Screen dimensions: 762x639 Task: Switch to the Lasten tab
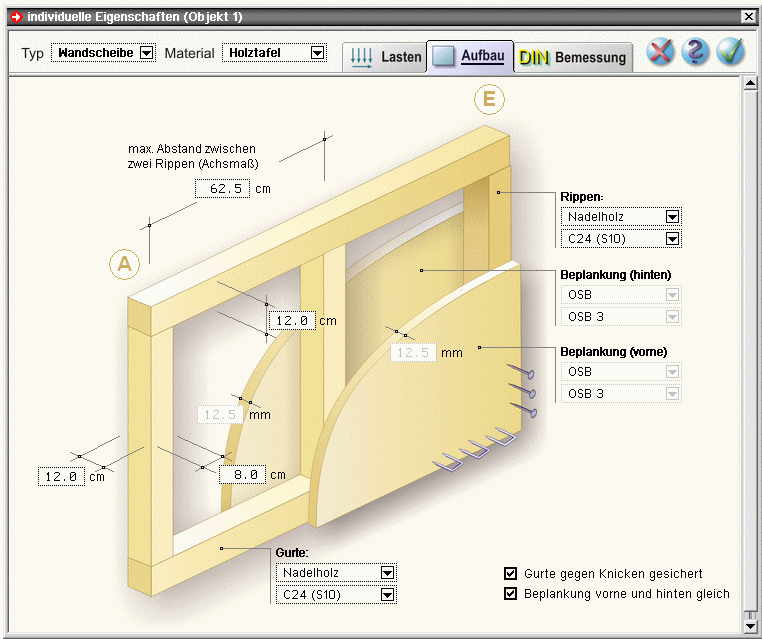coord(385,58)
